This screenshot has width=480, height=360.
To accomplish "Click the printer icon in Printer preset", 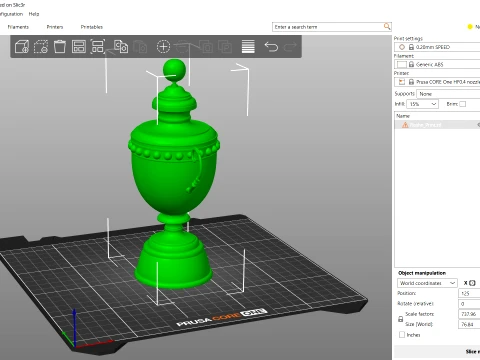I will coord(402,82).
